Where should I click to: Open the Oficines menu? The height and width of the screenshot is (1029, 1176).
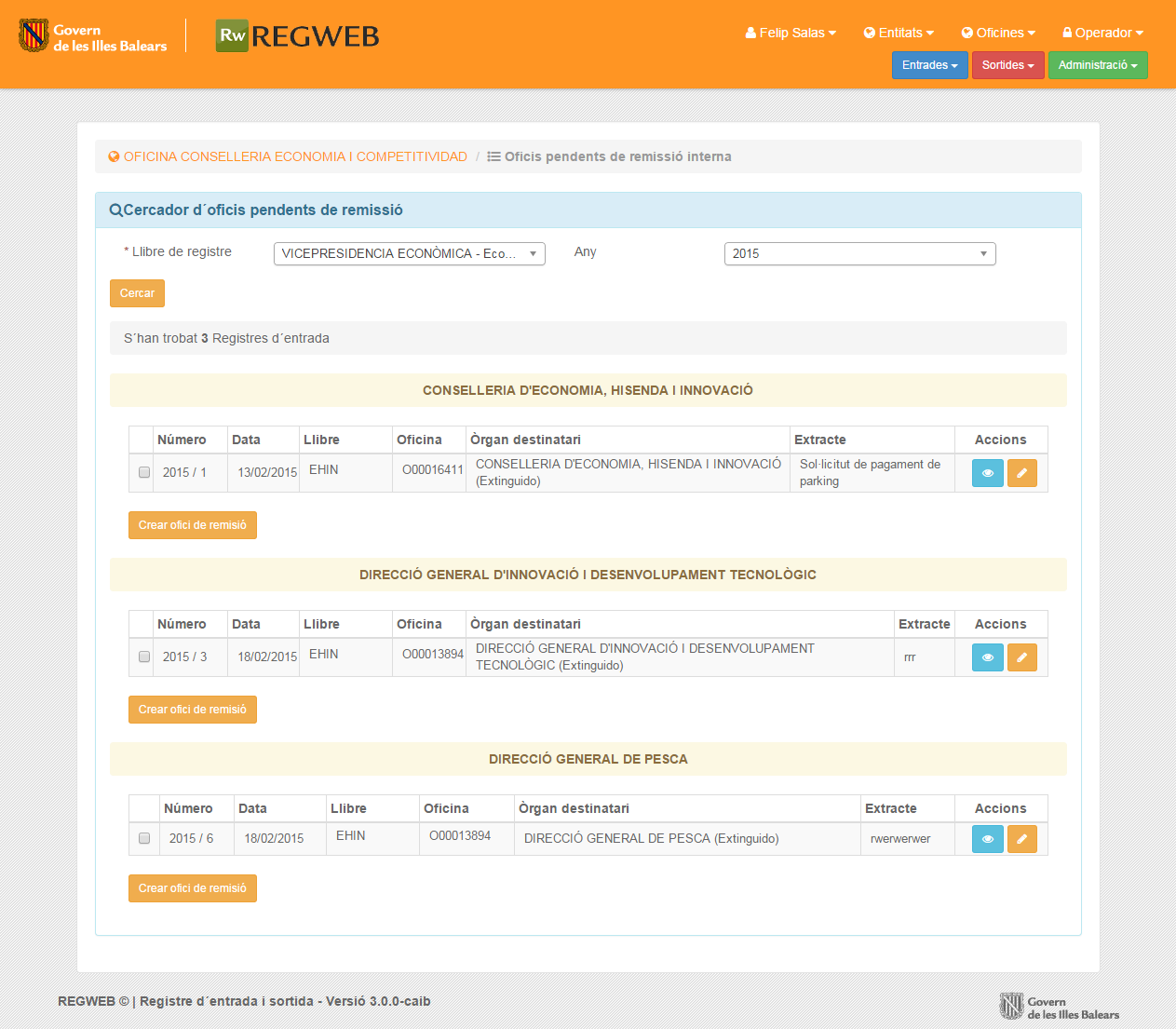pyautogui.click(x=998, y=33)
